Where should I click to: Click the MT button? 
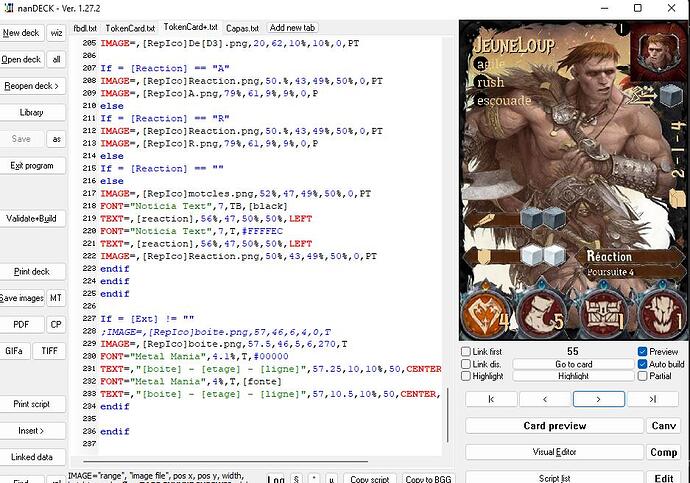tap(56, 298)
